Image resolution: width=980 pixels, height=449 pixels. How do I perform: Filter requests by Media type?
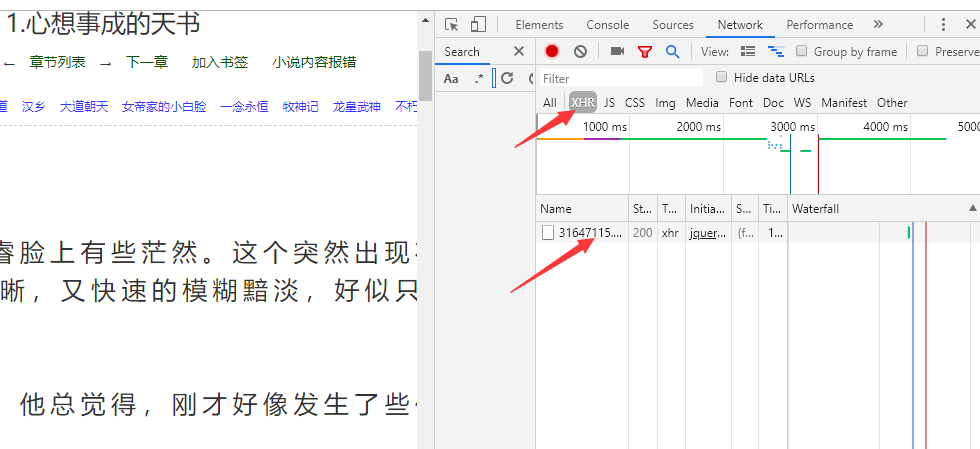tap(702, 103)
